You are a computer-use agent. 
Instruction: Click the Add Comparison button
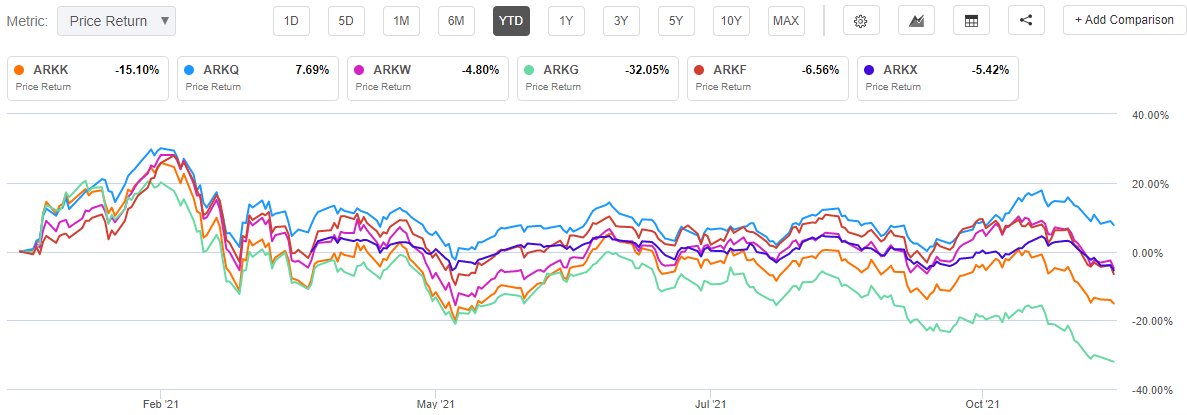point(1125,20)
